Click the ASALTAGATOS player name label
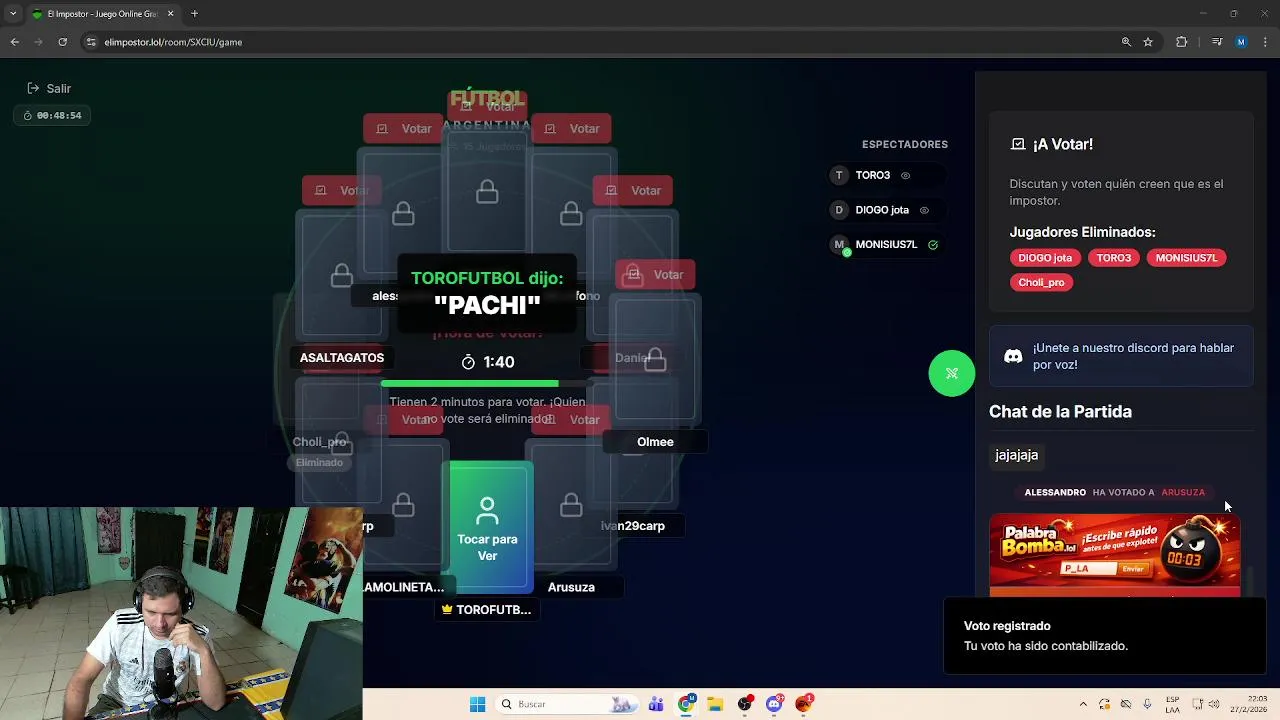This screenshot has width=1280, height=720. 342,358
